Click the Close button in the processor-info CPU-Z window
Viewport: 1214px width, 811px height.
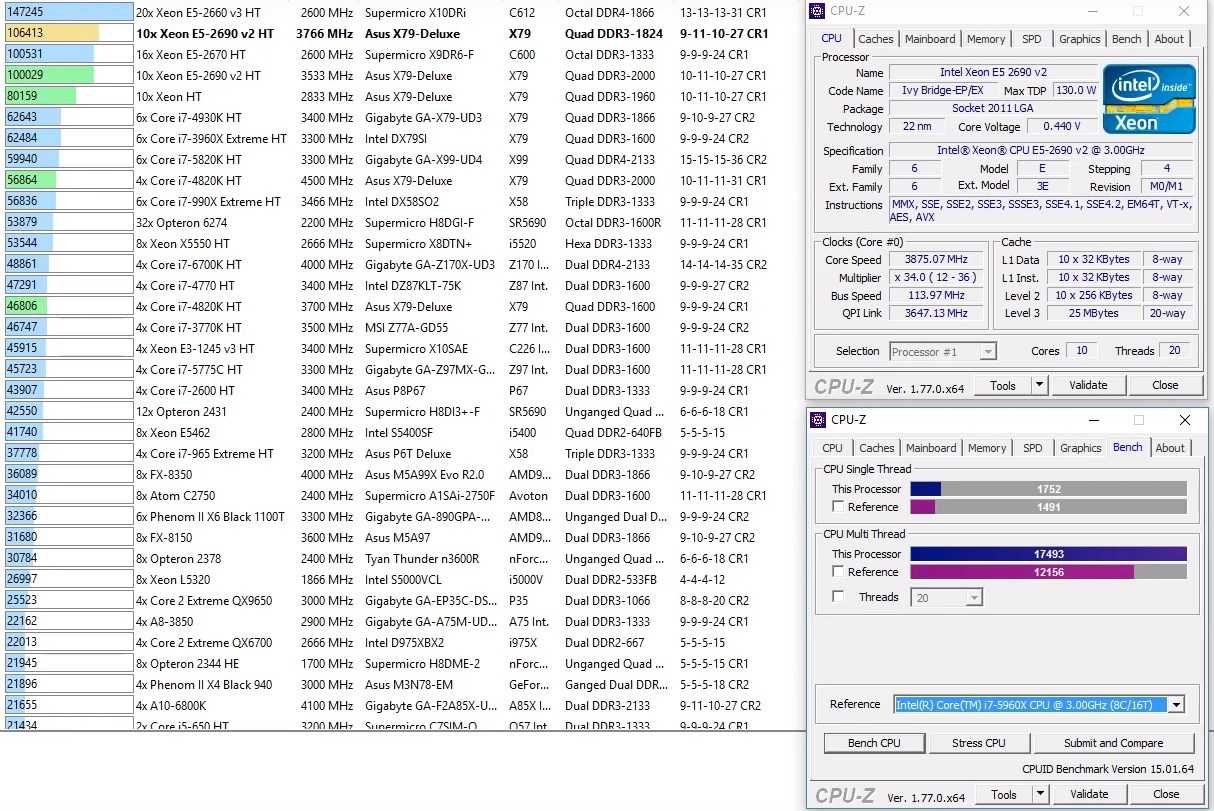pos(1165,385)
